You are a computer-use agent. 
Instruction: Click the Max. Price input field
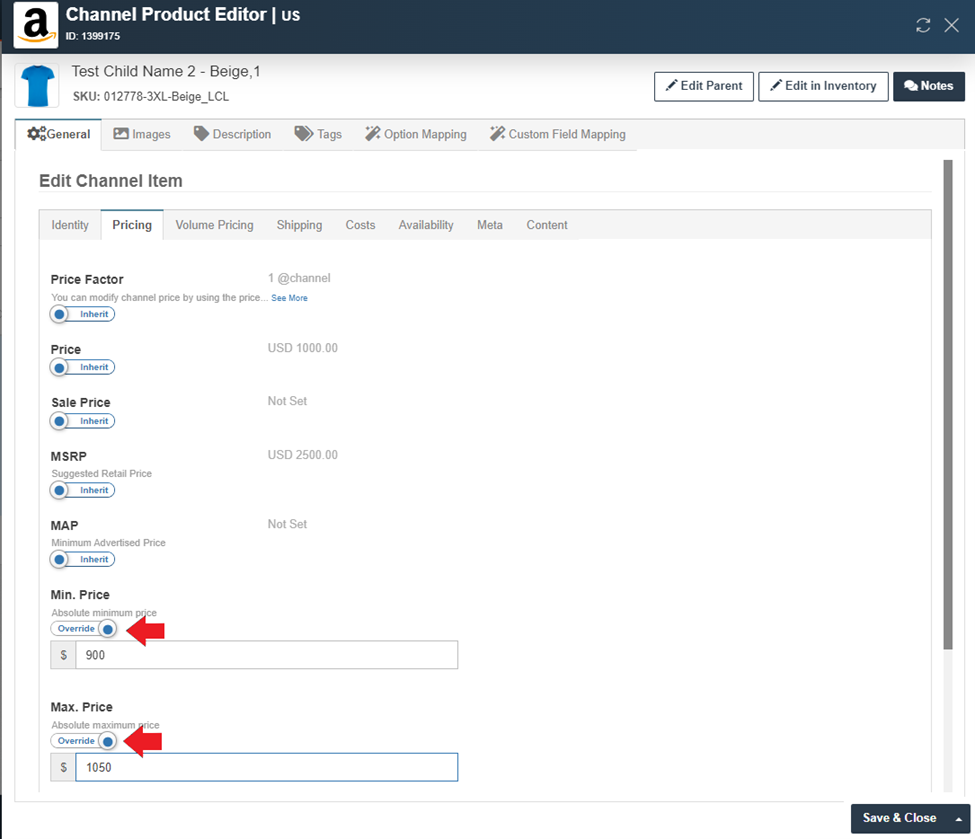(x=266, y=767)
